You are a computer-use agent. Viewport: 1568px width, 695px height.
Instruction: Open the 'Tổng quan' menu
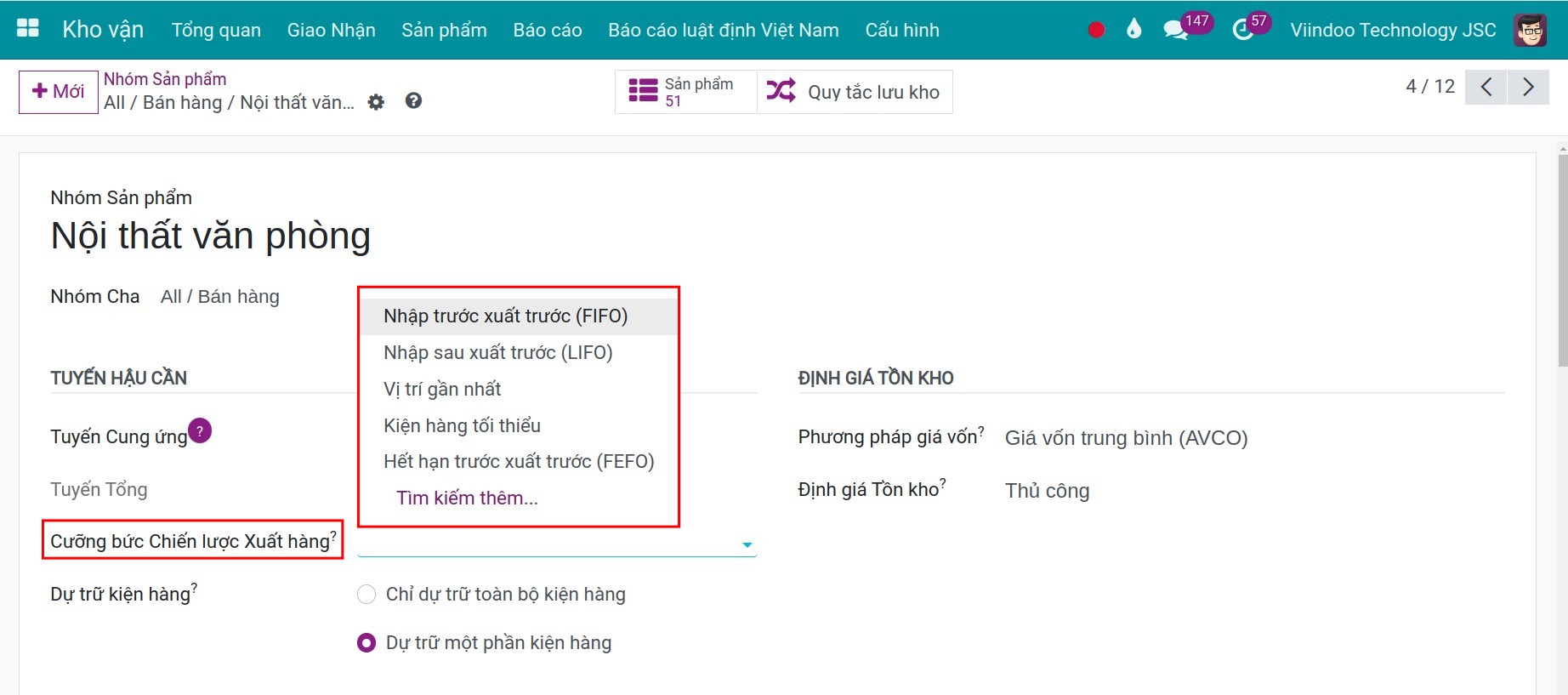click(216, 30)
